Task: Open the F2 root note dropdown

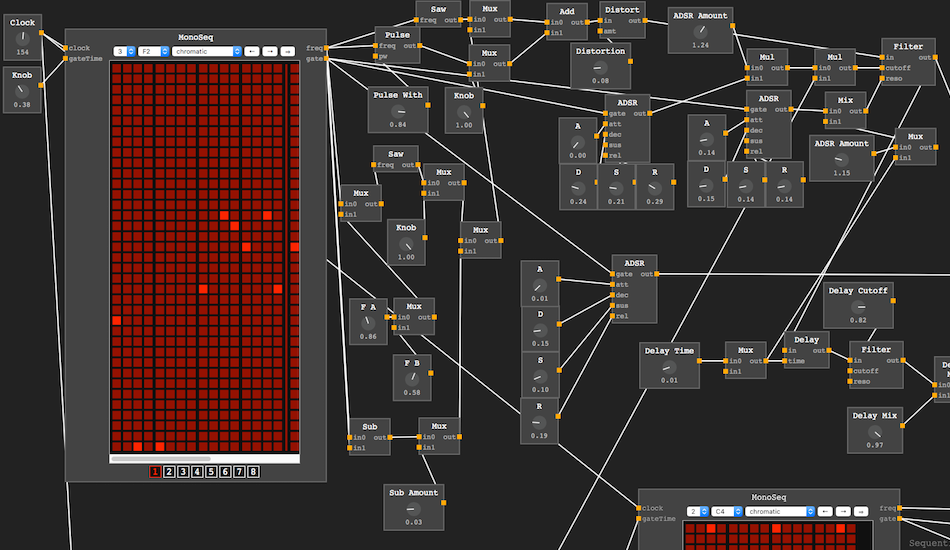Action: pos(152,51)
